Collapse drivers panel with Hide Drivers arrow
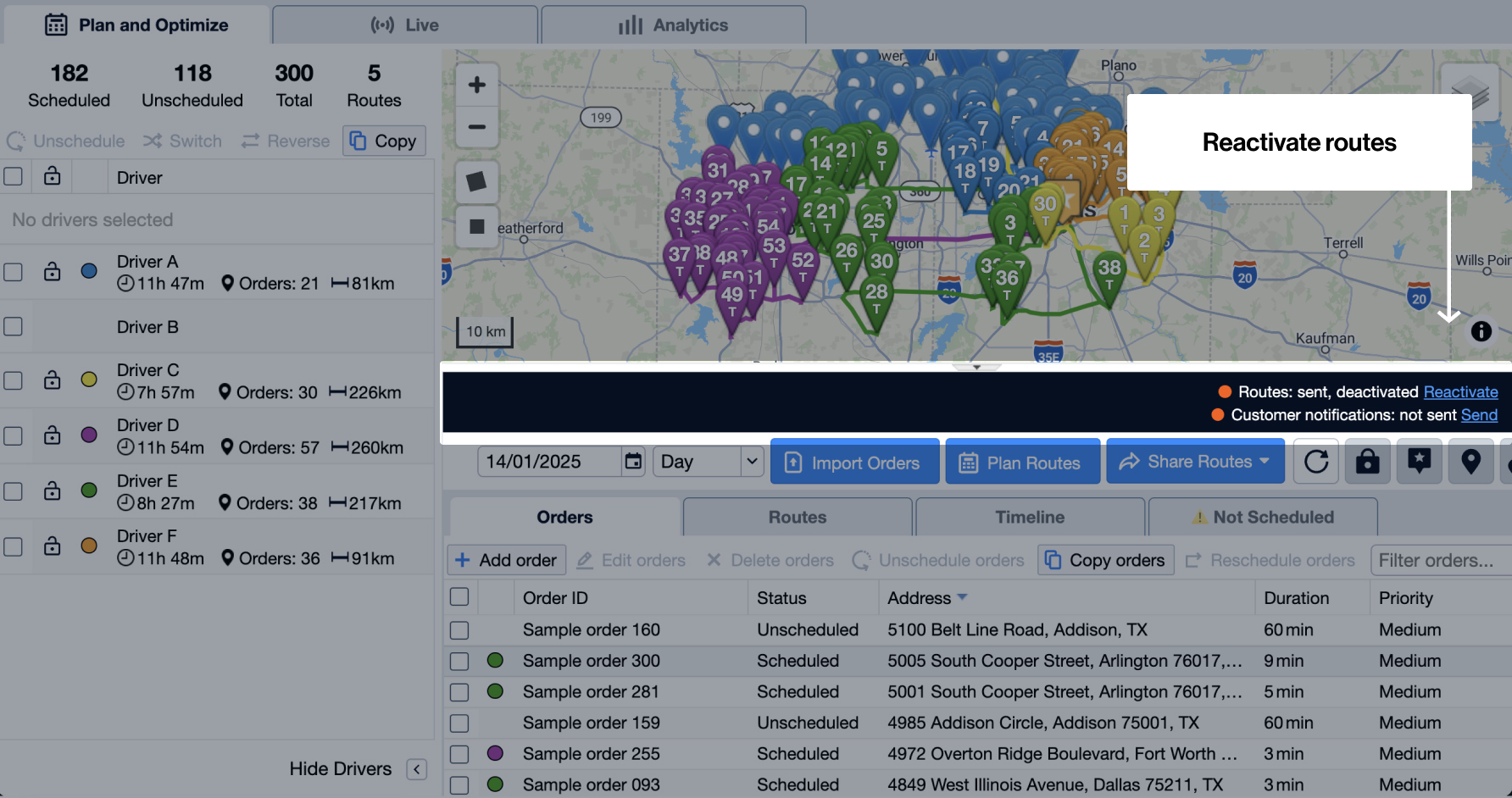Viewport: 1512px width, 798px height. point(416,769)
